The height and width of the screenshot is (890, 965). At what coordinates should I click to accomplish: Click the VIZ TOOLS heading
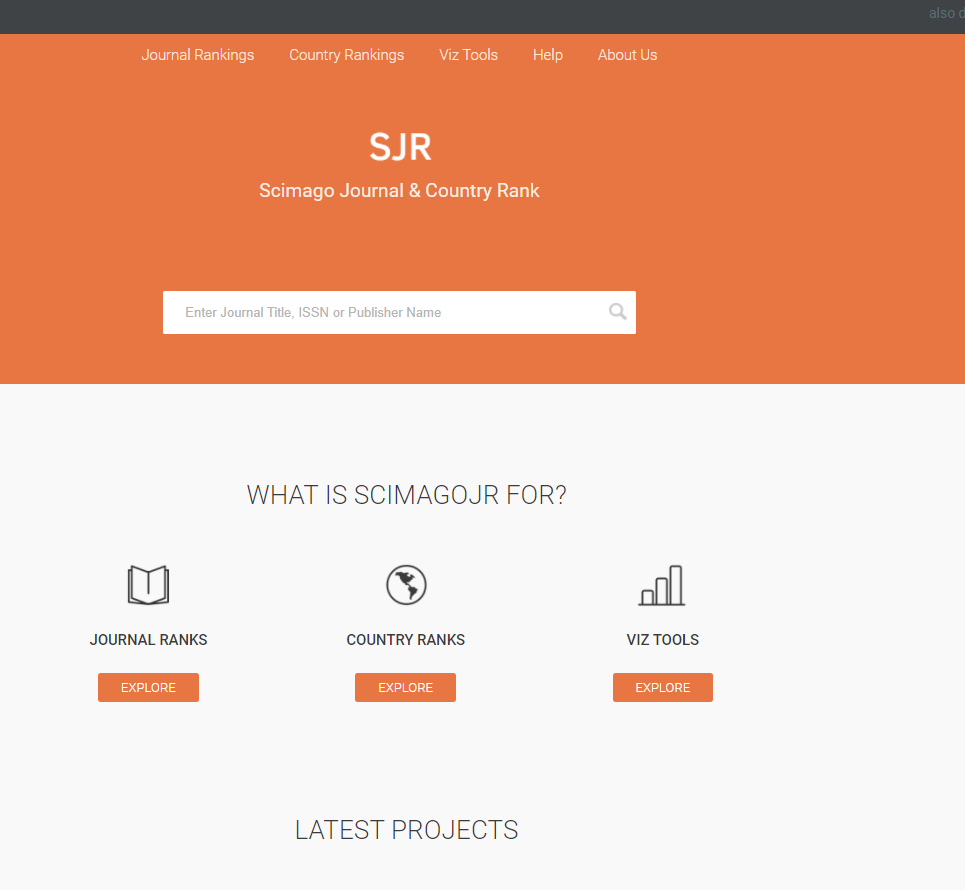(663, 640)
